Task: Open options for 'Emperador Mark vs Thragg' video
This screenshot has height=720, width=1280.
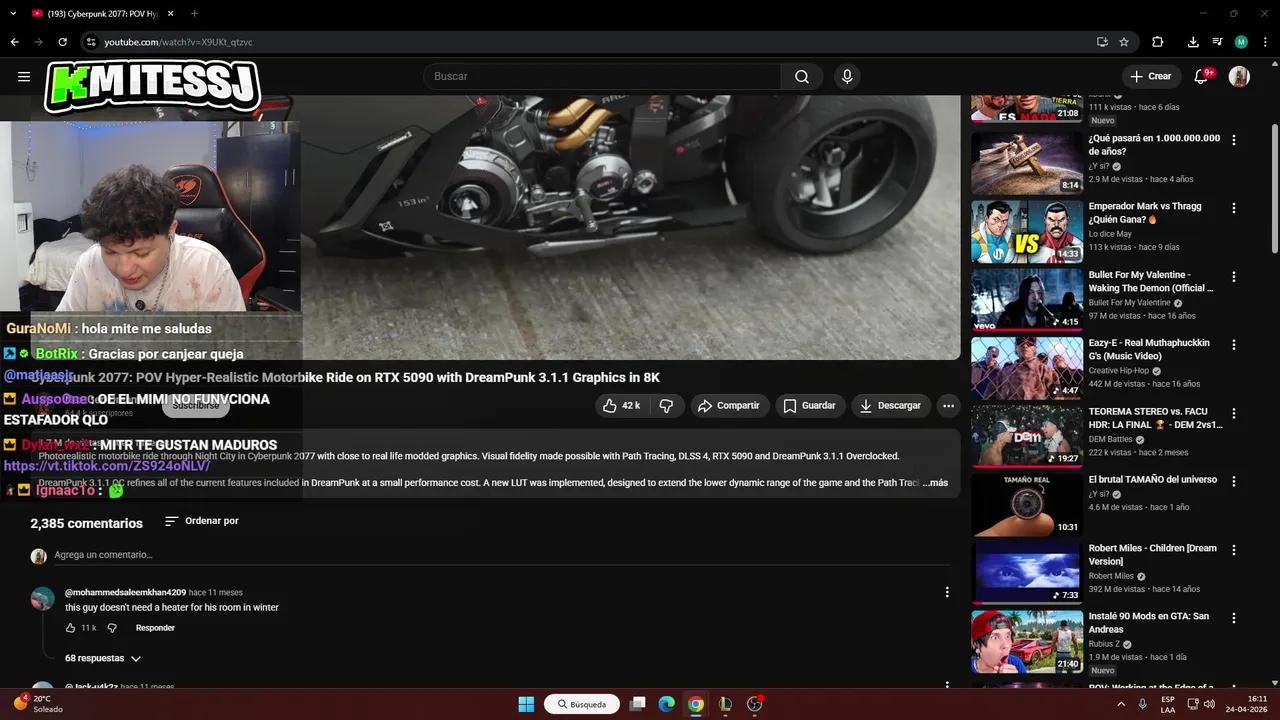Action: pos(1233,208)
